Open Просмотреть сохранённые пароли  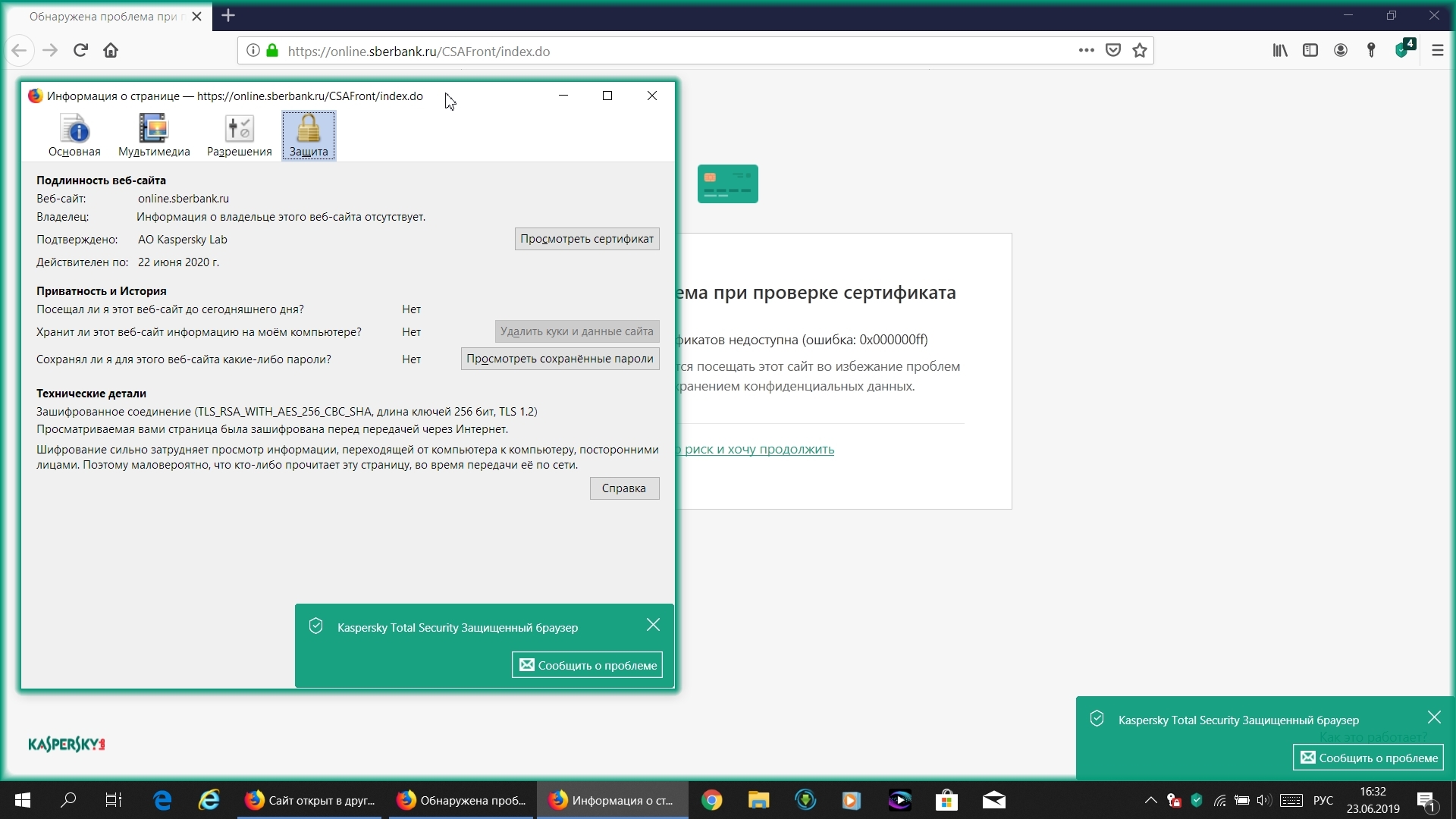click(x=560, y=359)
